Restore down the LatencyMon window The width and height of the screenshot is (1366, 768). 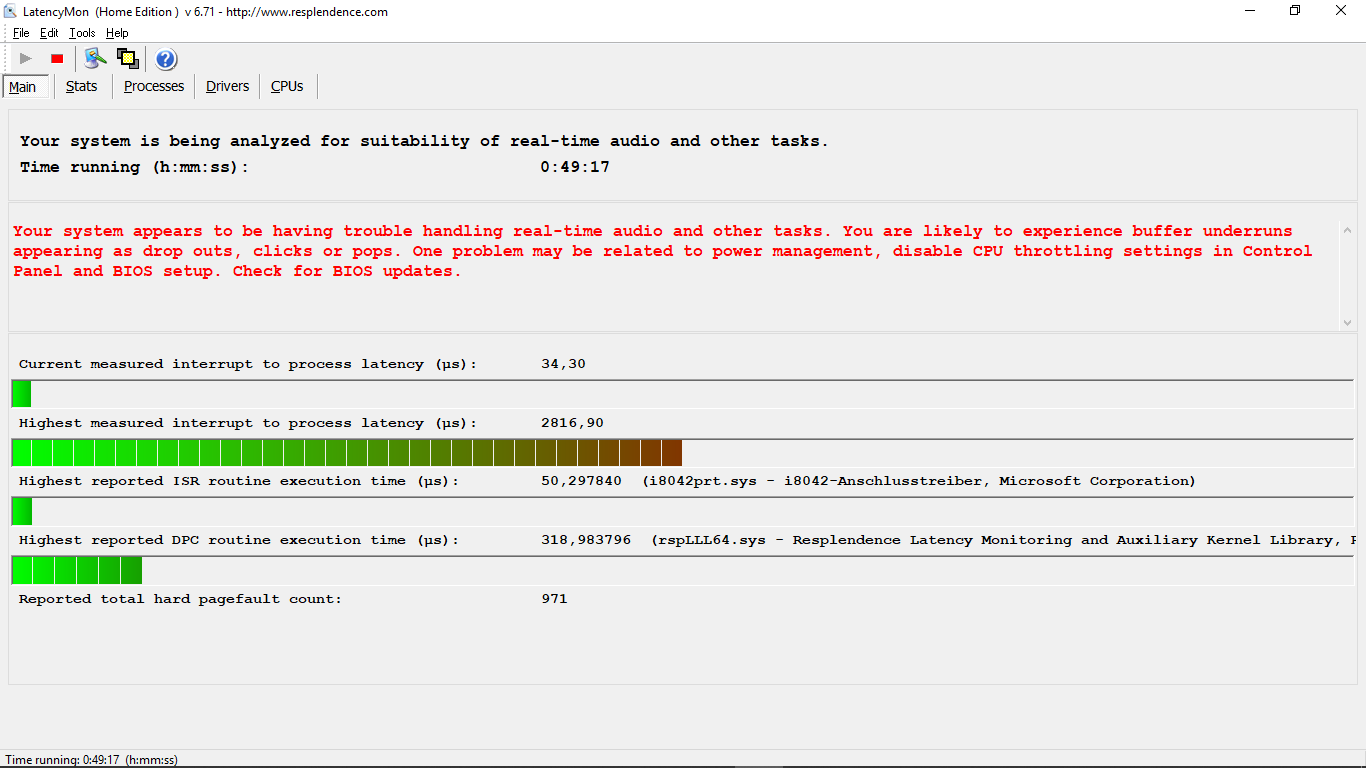pyautogui.click(x=1295, y=12)
